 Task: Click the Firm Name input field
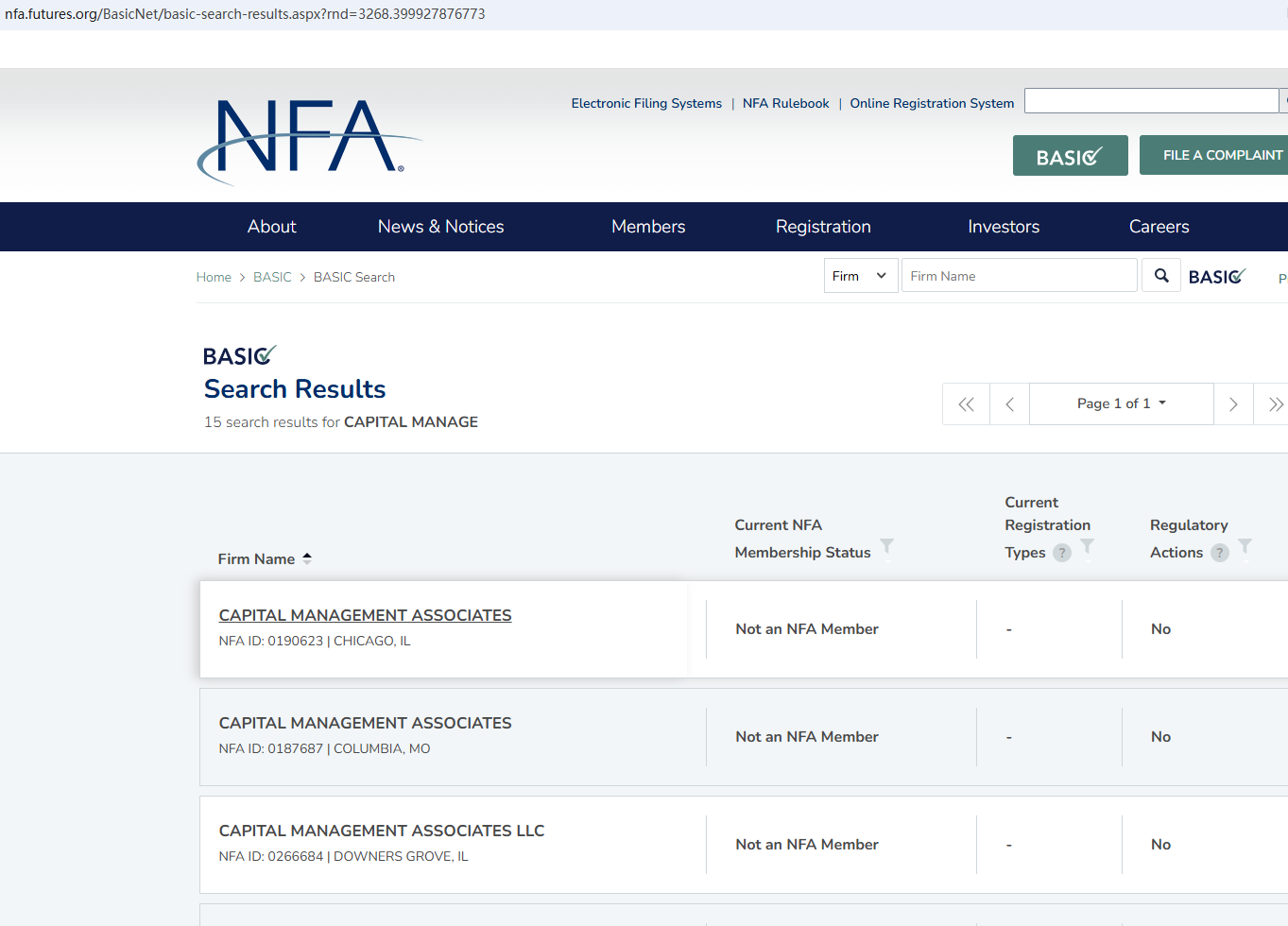pos(1019,276)
